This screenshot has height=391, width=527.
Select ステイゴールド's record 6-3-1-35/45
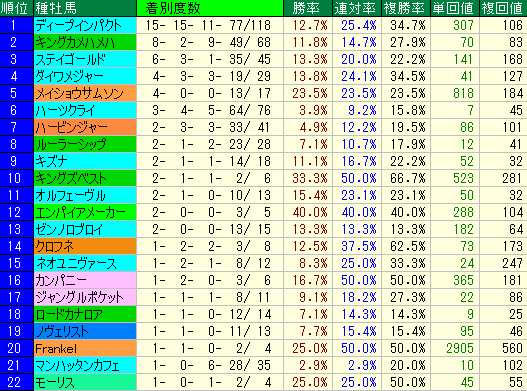click(210, 59)
